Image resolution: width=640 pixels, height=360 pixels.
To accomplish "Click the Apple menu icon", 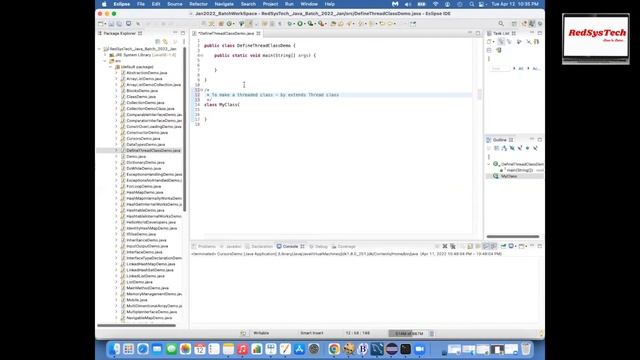I will point(104,4).
